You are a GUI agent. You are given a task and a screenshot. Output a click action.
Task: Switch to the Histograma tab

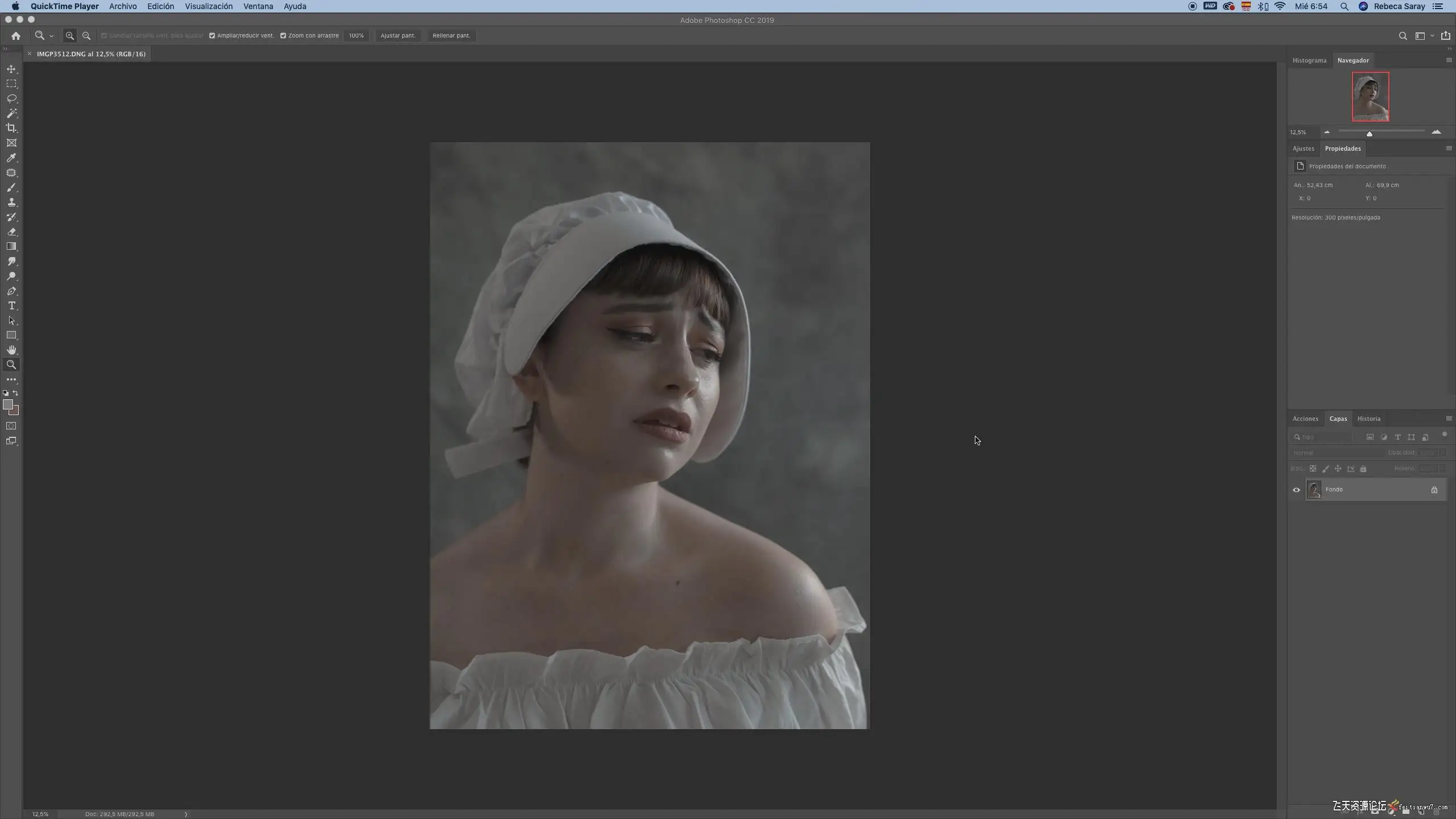[1309, 60]
